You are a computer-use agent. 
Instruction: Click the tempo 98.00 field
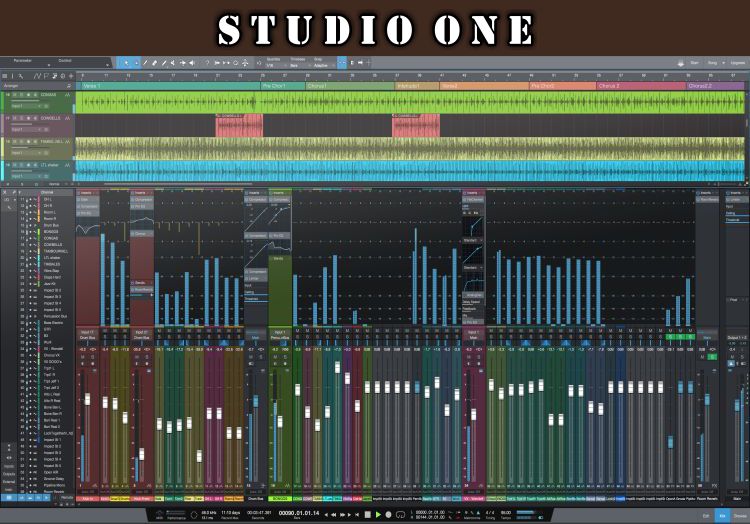pyautogui.click(x=506, y=513)
